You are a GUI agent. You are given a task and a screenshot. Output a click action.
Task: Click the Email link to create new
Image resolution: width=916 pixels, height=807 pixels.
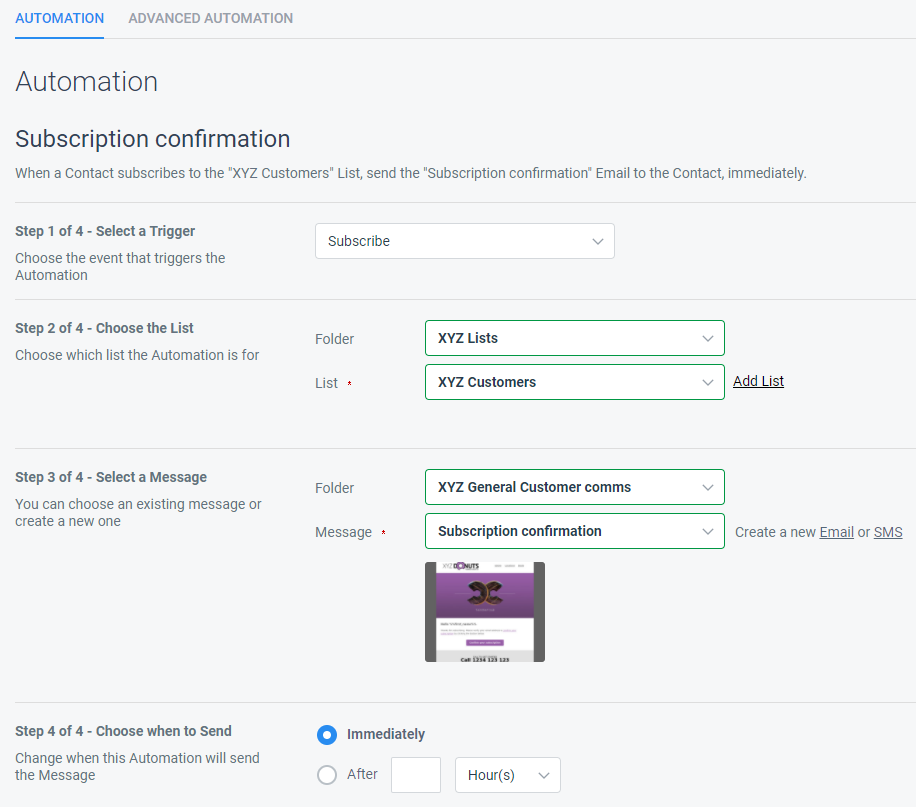(x=836, y=532)
